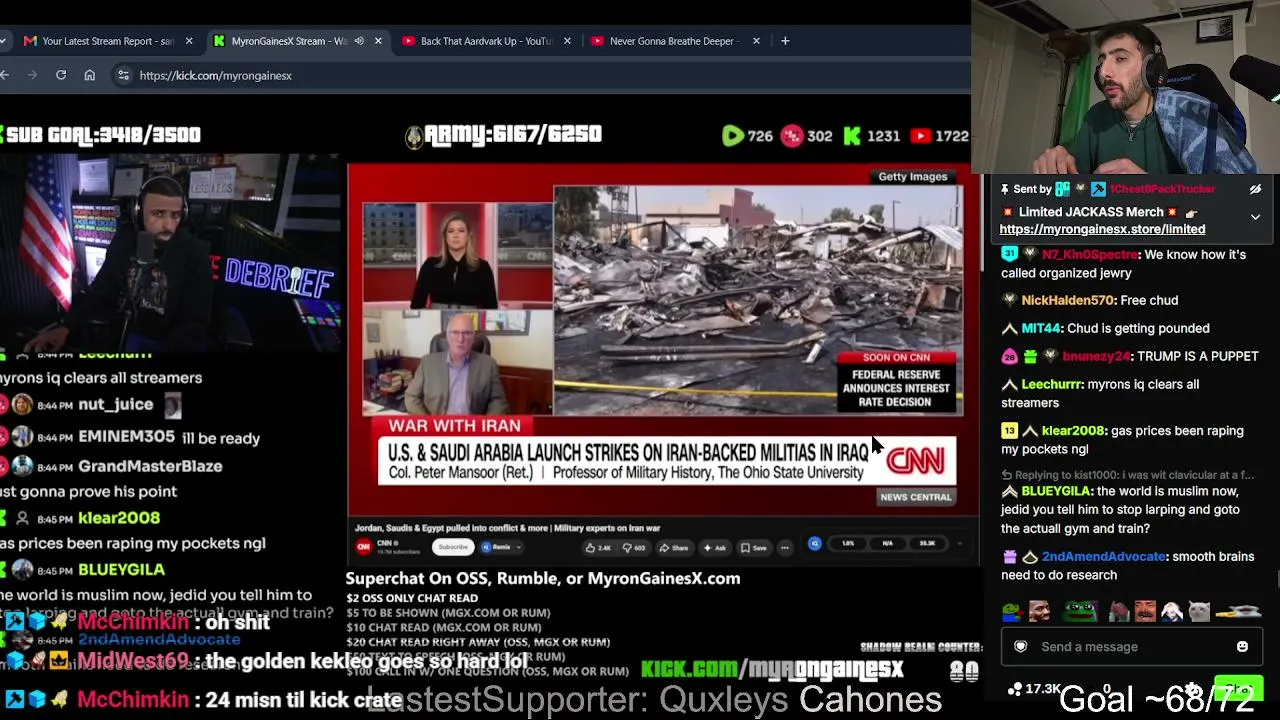The width and height of the screenshot is (1280, 720).
Task: Click the Getty Images credit label on video
Action: (912, 177)
